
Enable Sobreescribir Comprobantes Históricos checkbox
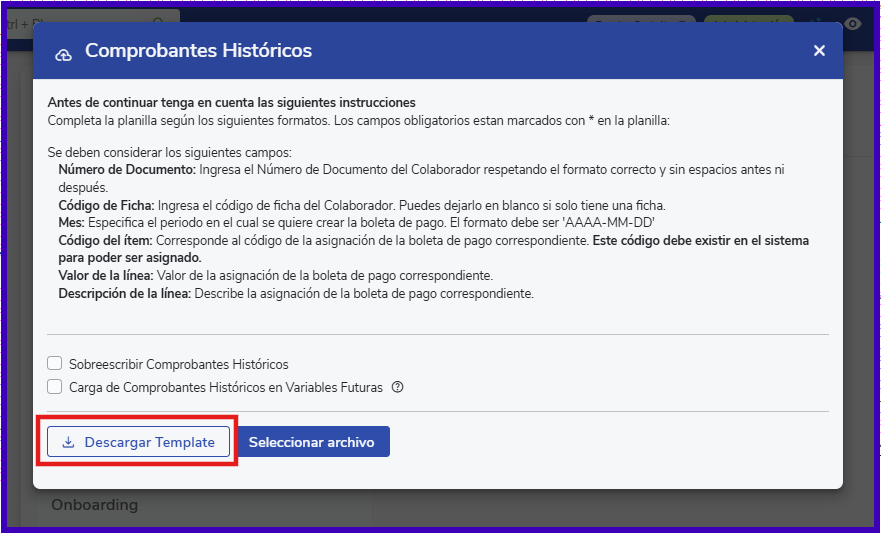point(55,364)
